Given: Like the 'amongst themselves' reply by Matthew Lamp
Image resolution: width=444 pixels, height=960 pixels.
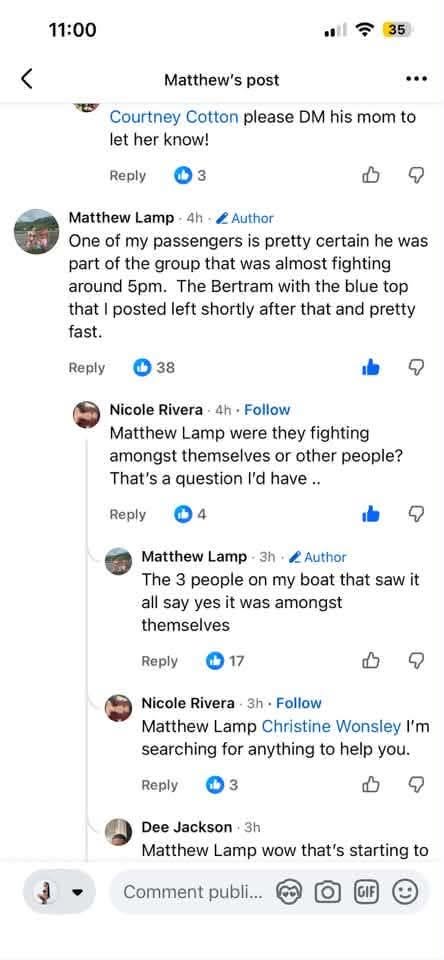Looking at the screenshot, I should [371, 661].
